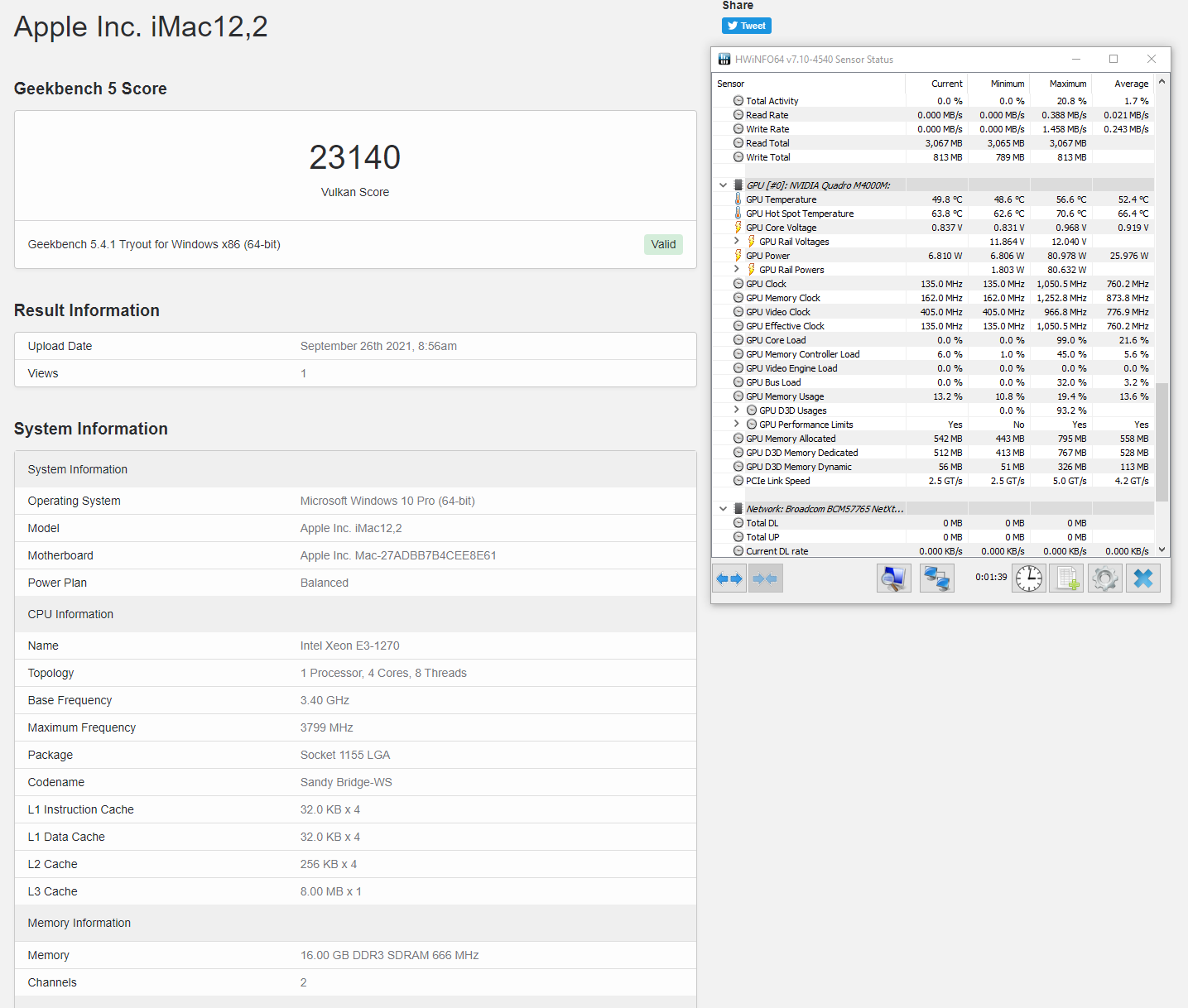The image size is (1188, 1008).
Task: Click the greyed collapse-columns arrows button in HWiNFO
Action: tap(766, 578)
